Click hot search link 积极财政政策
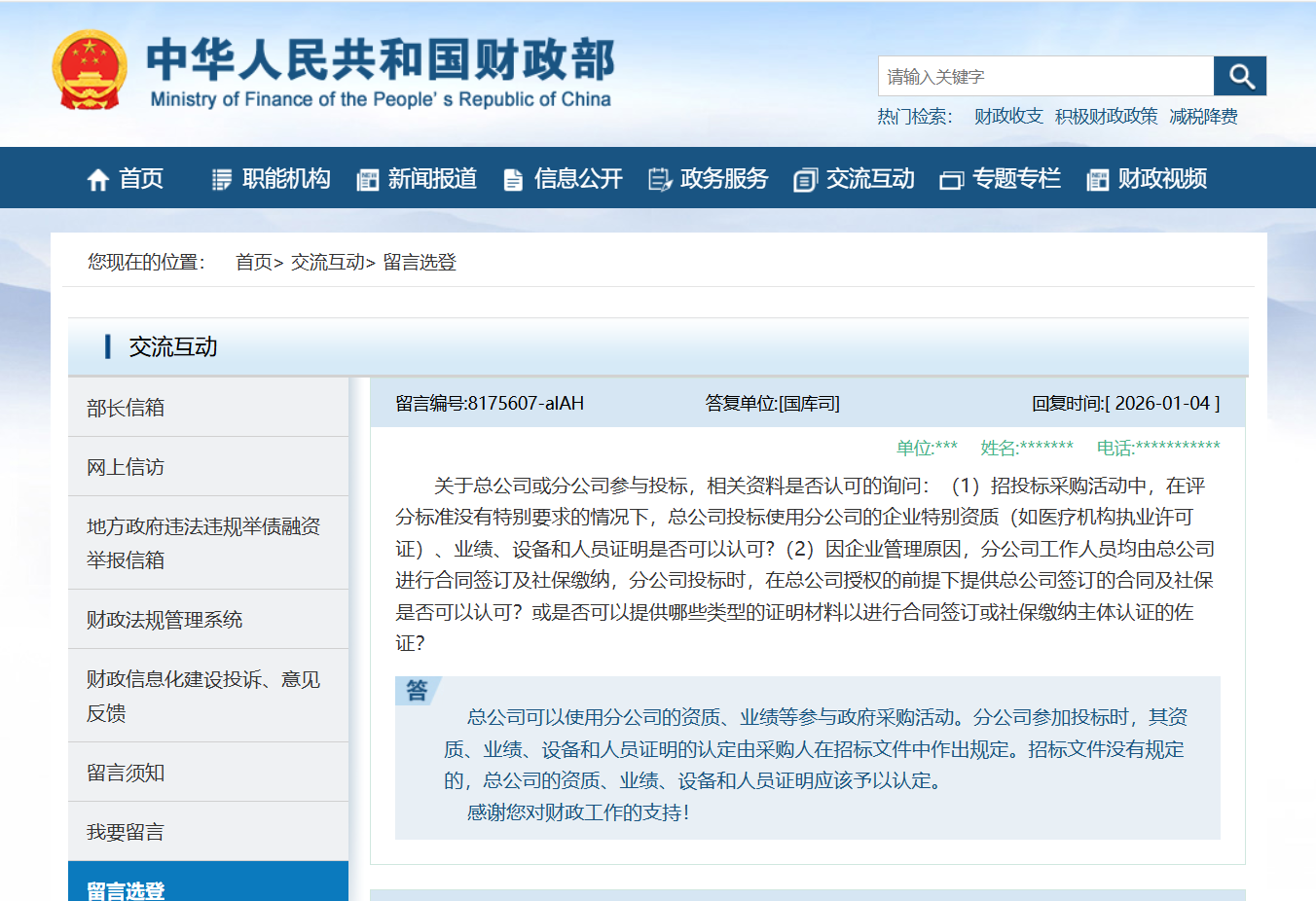The width and height of the screenshot is (1316, 901). [x=1107, y=117]
